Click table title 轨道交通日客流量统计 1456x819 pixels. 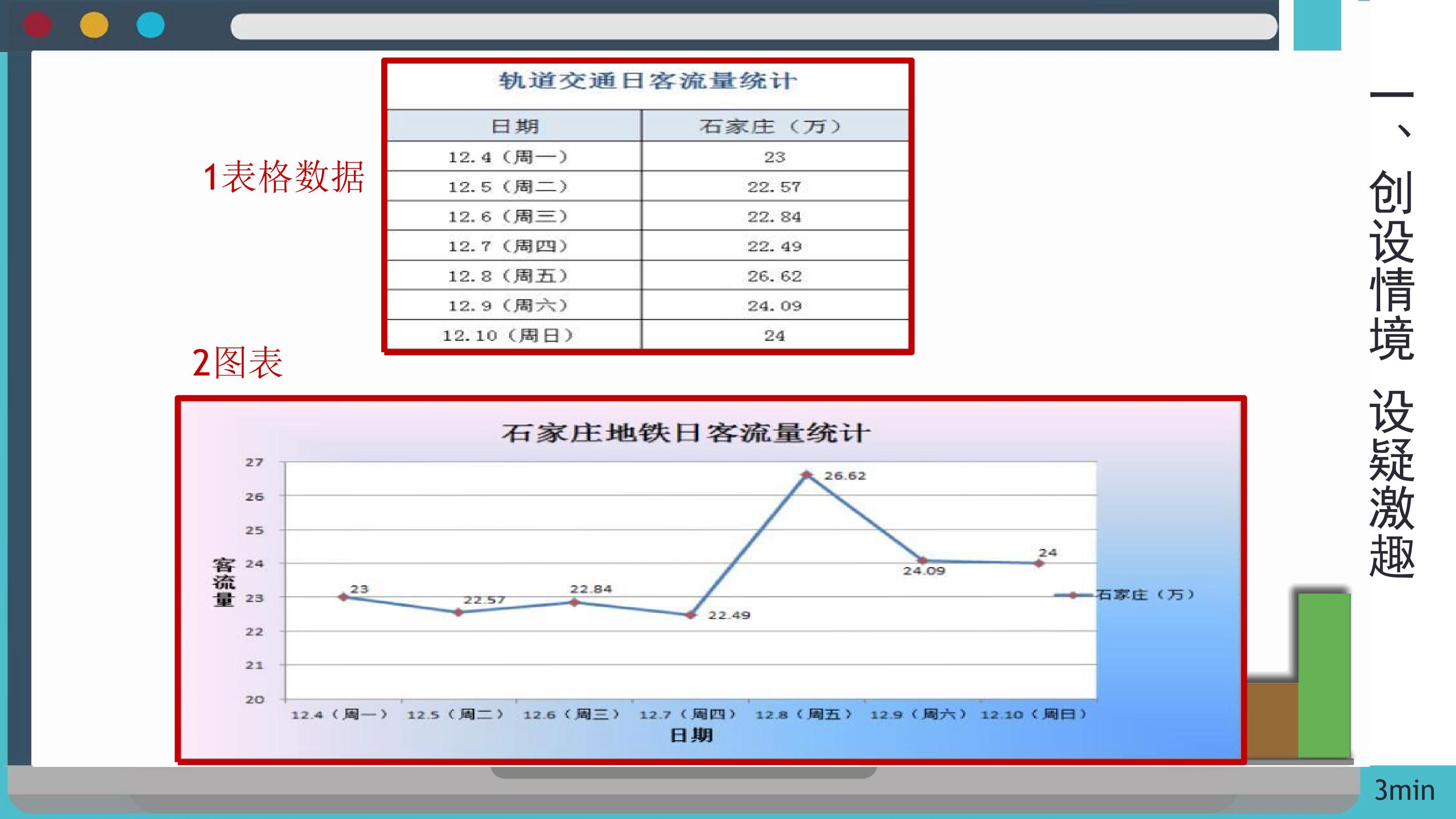click(648, 81)
